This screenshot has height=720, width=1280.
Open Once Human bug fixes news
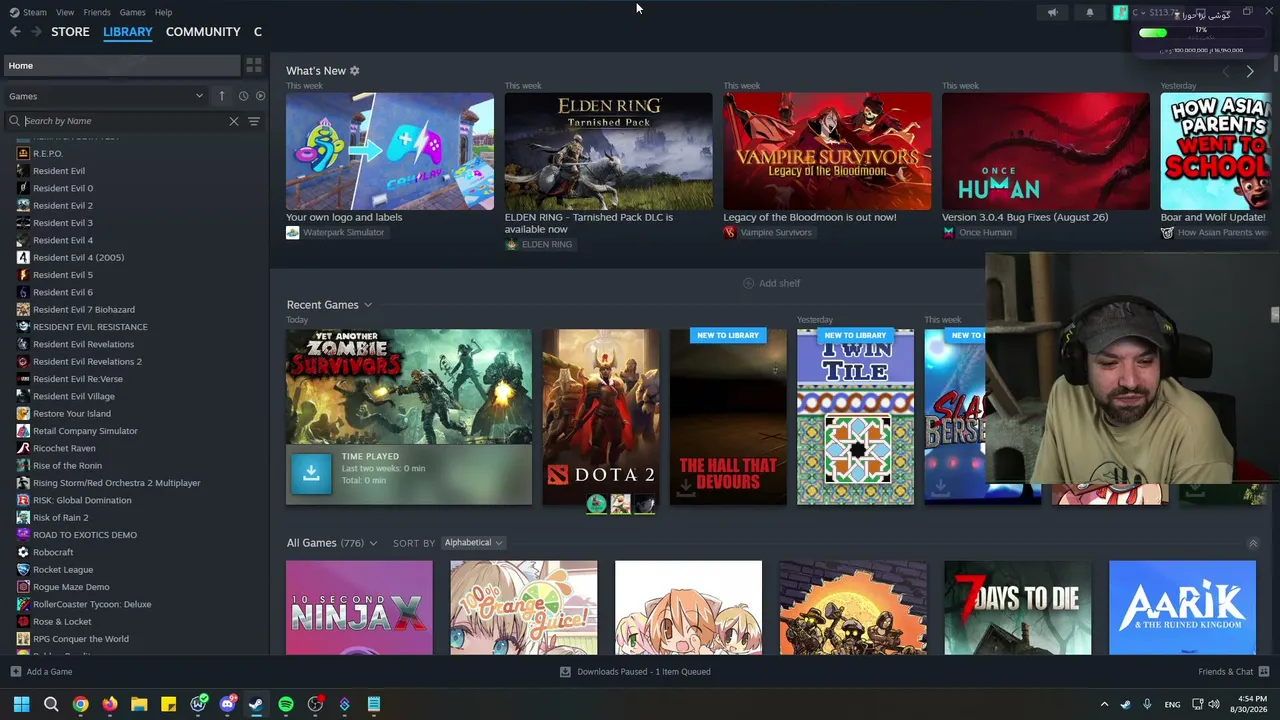1046,151
